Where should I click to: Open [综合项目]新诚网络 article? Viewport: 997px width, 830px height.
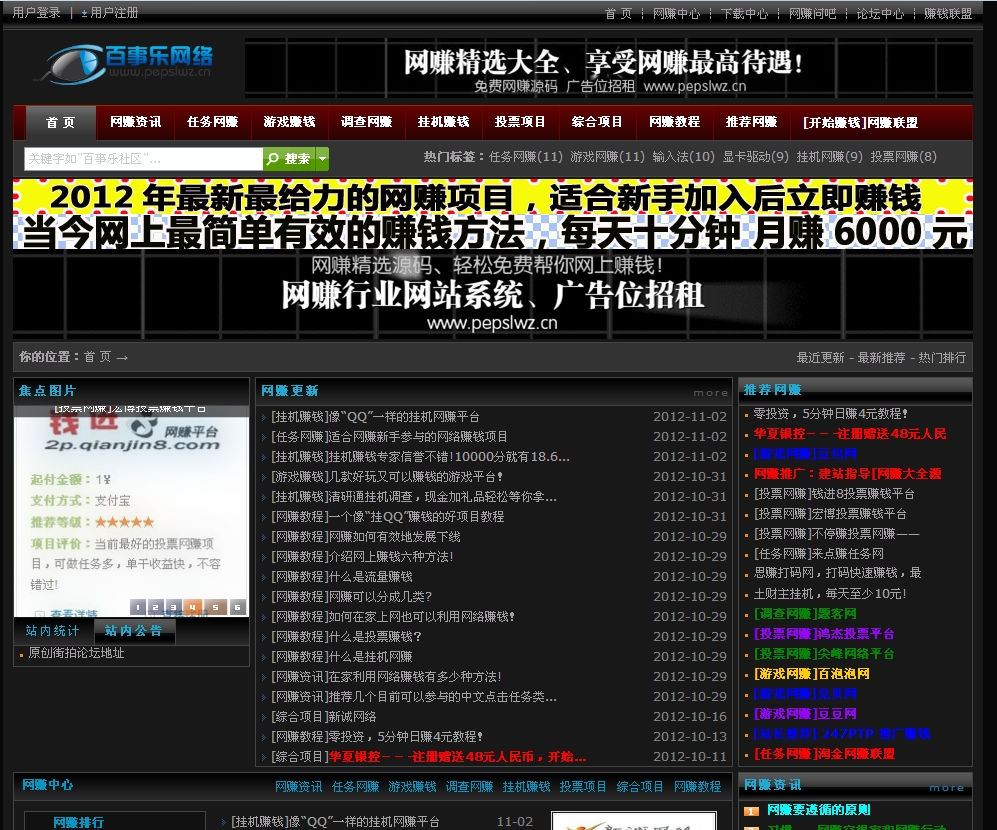324,717
